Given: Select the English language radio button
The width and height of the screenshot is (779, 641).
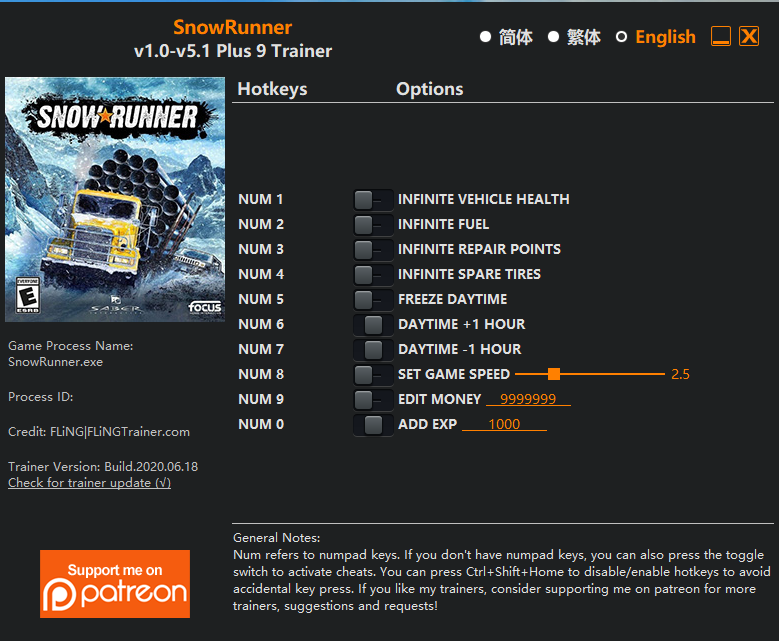Looking at the screenshot, I should [x=621, y=37].
